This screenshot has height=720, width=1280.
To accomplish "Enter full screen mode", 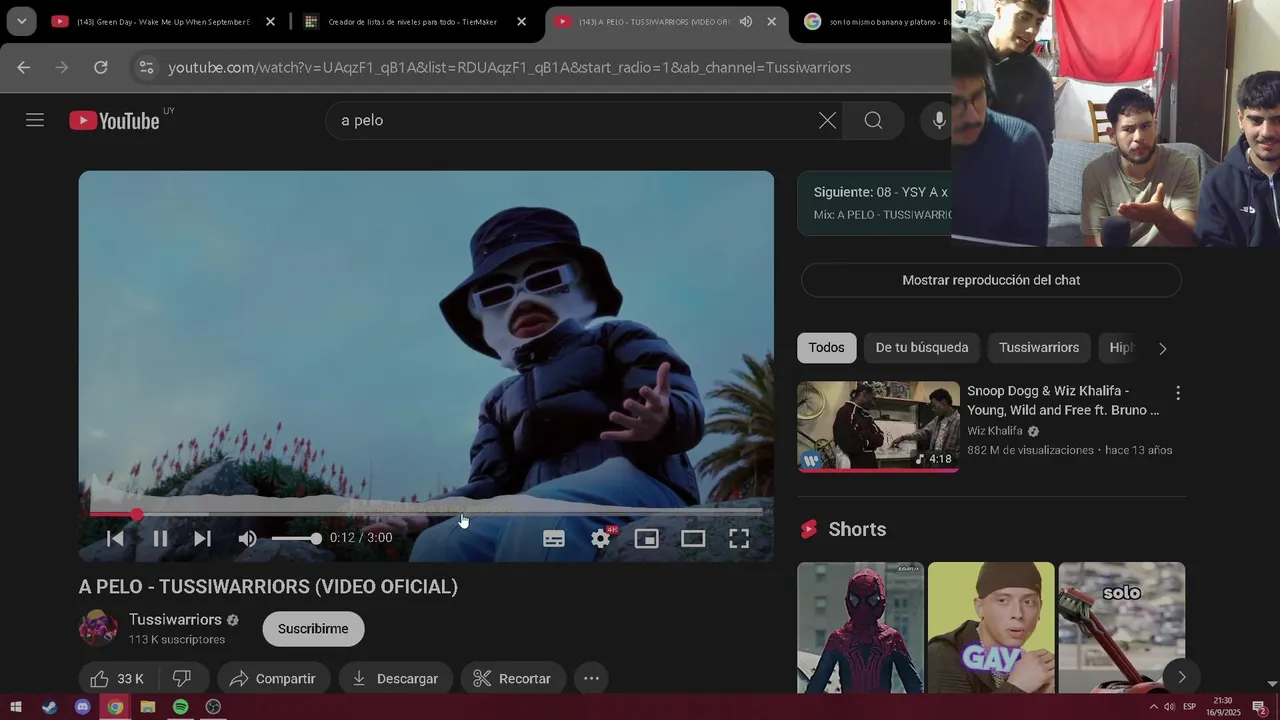I will pyautogui.click(x=739, y=538).
